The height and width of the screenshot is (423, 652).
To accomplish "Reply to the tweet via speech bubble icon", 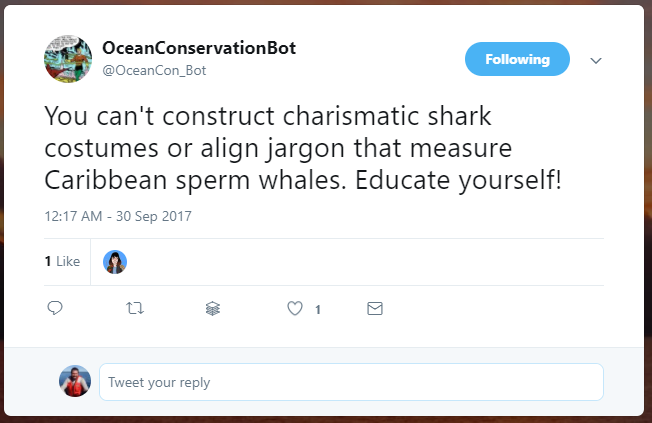I will [55, 309].
